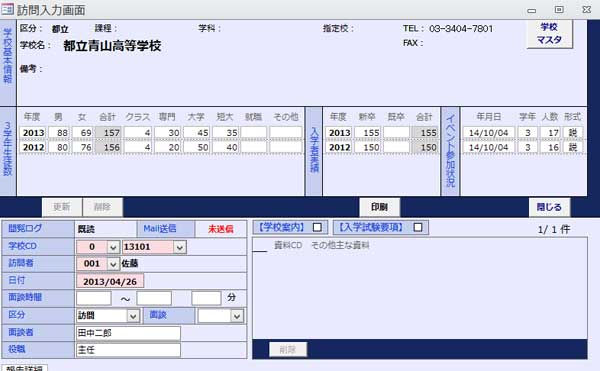Open the 訪問者 dropdown showing 001

(x=113, y=264)
